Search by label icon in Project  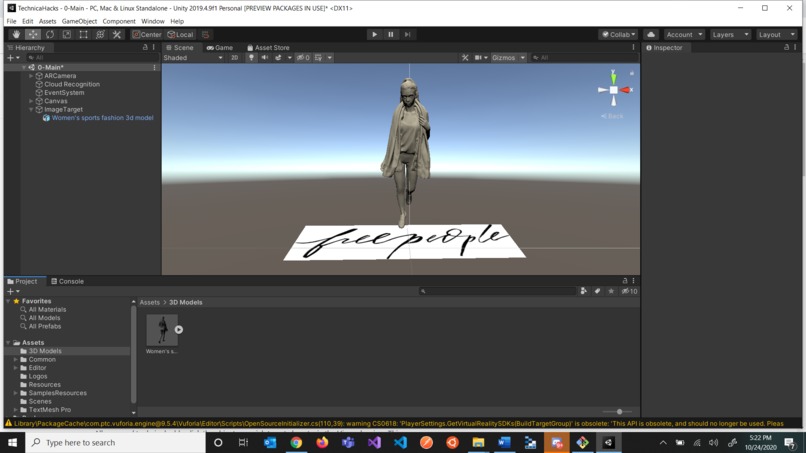597,291
